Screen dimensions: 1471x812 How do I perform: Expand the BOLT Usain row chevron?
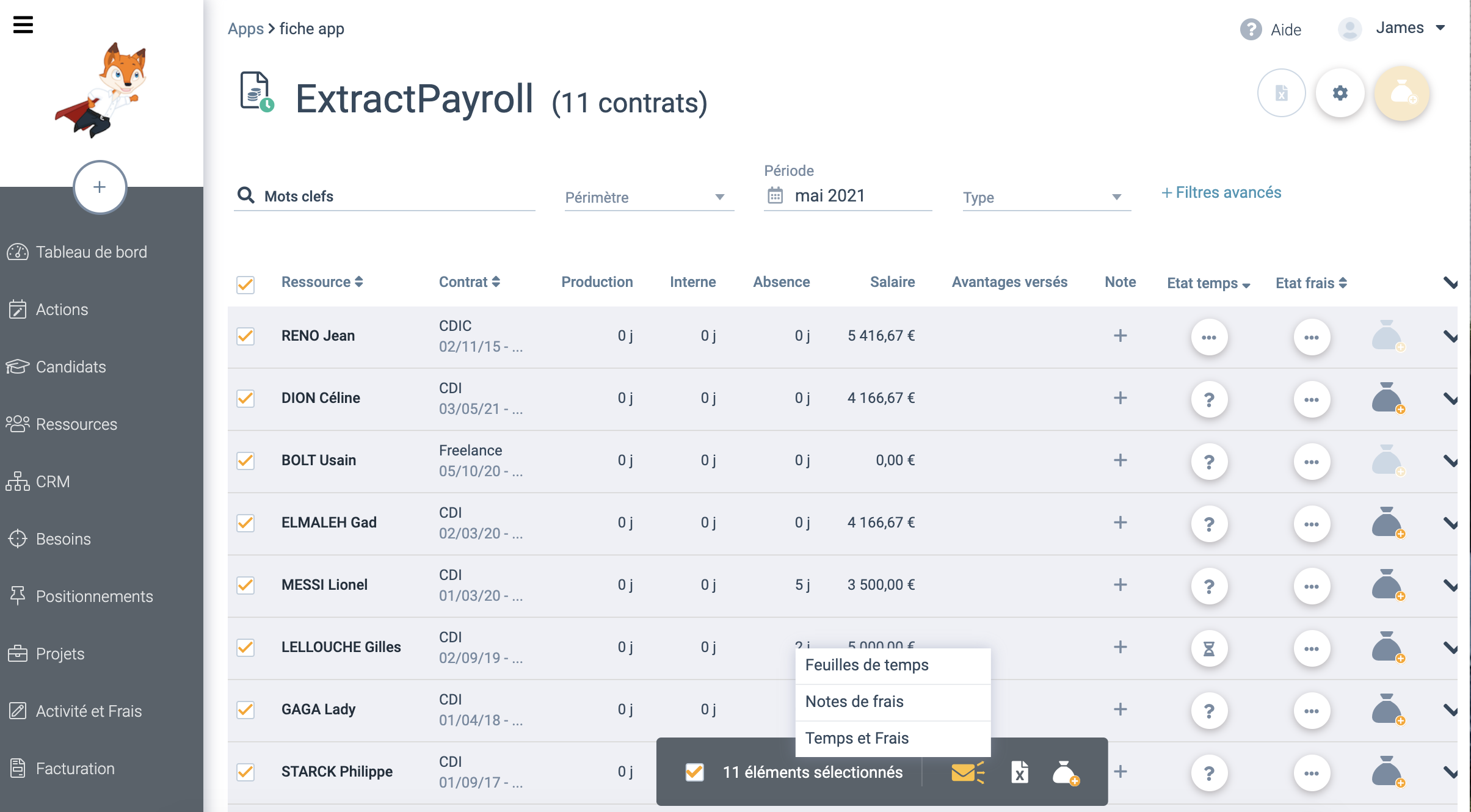click(1450, 461)
